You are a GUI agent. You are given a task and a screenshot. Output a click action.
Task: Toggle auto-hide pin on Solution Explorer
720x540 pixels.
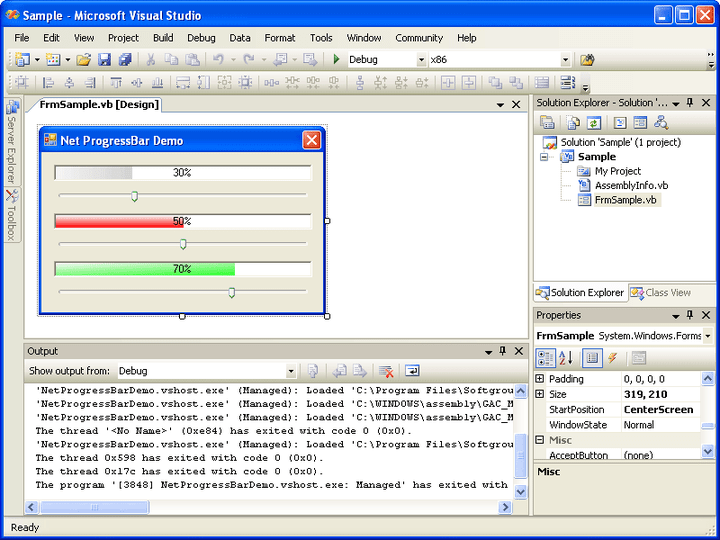(689, 103)
